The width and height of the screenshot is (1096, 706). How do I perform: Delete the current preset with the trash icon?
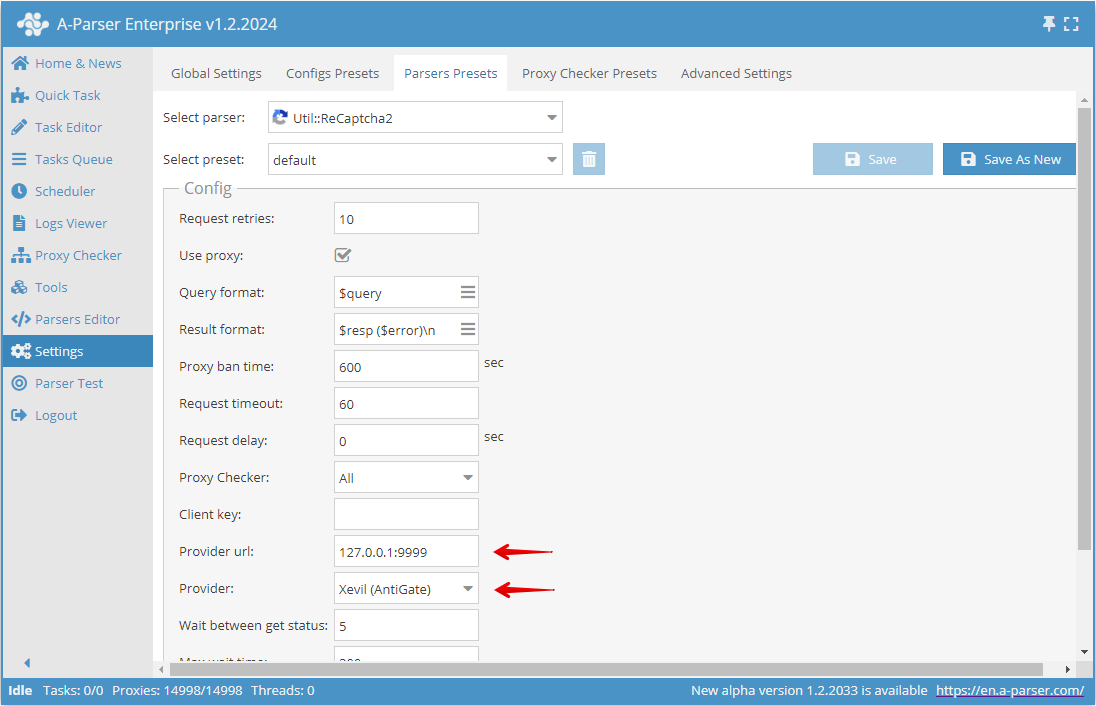[x=589, y=158]
